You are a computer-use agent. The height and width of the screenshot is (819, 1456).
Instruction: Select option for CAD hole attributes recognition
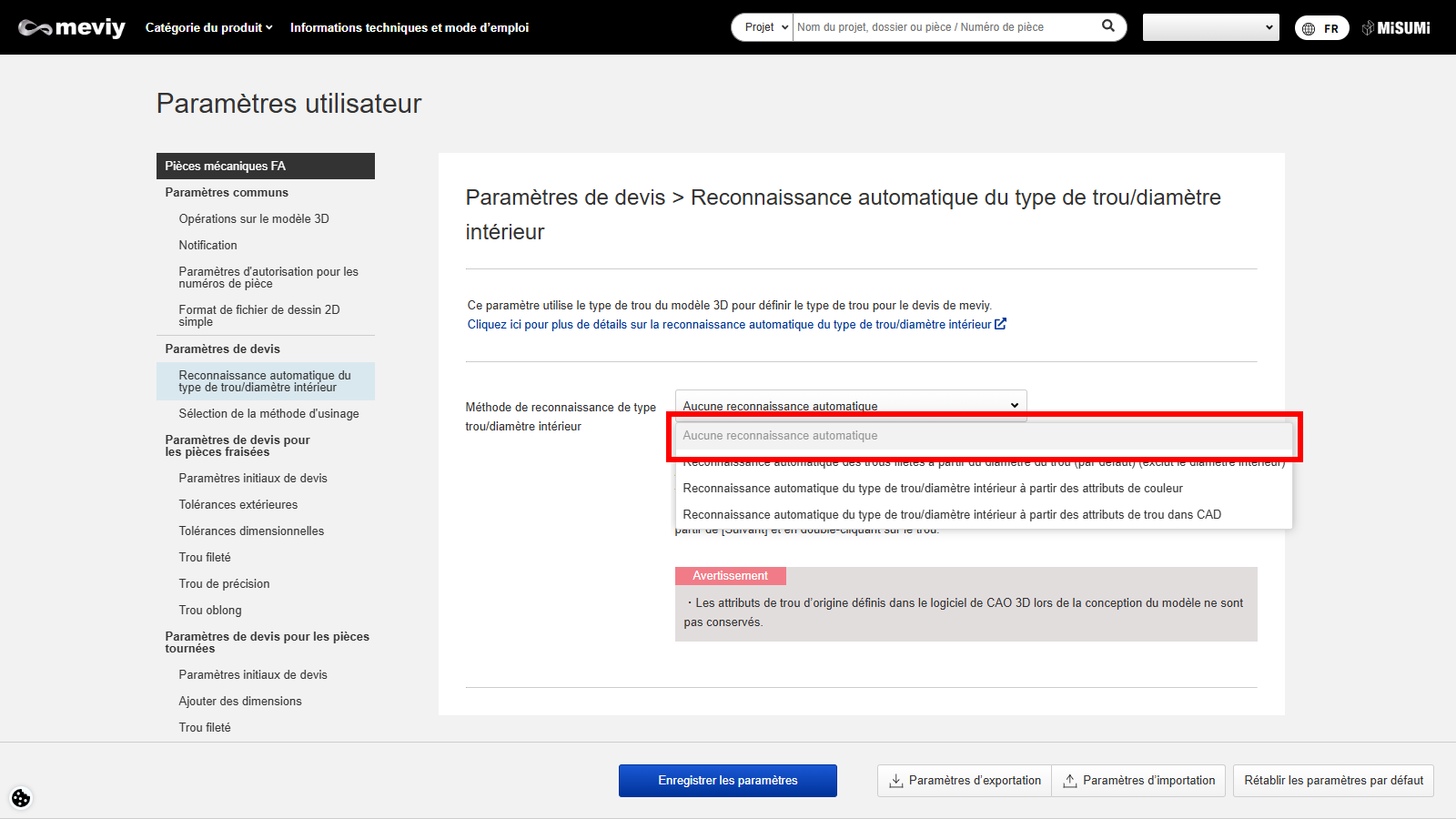point(951,515)
